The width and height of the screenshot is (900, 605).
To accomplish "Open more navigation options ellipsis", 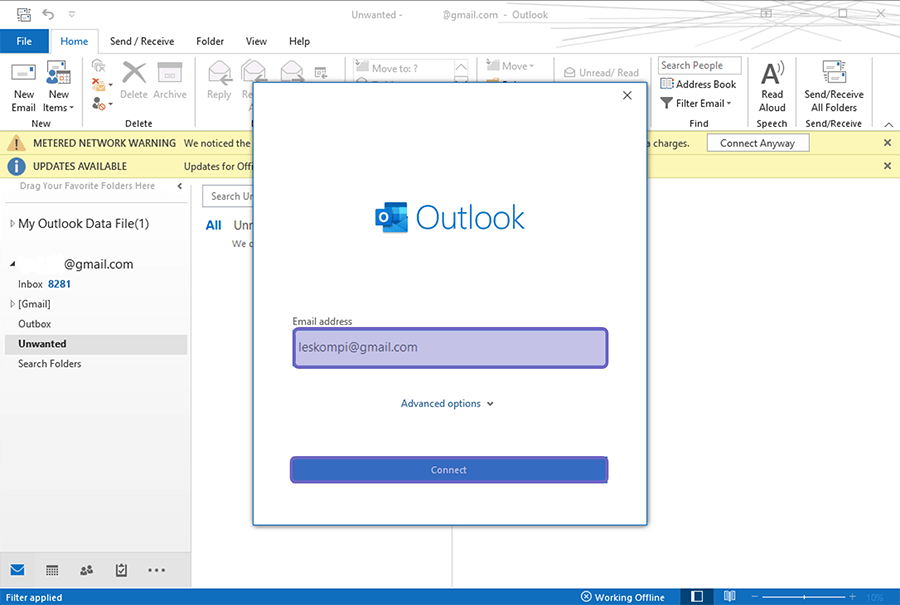I will pyautogui.click(x=156, y=570).
